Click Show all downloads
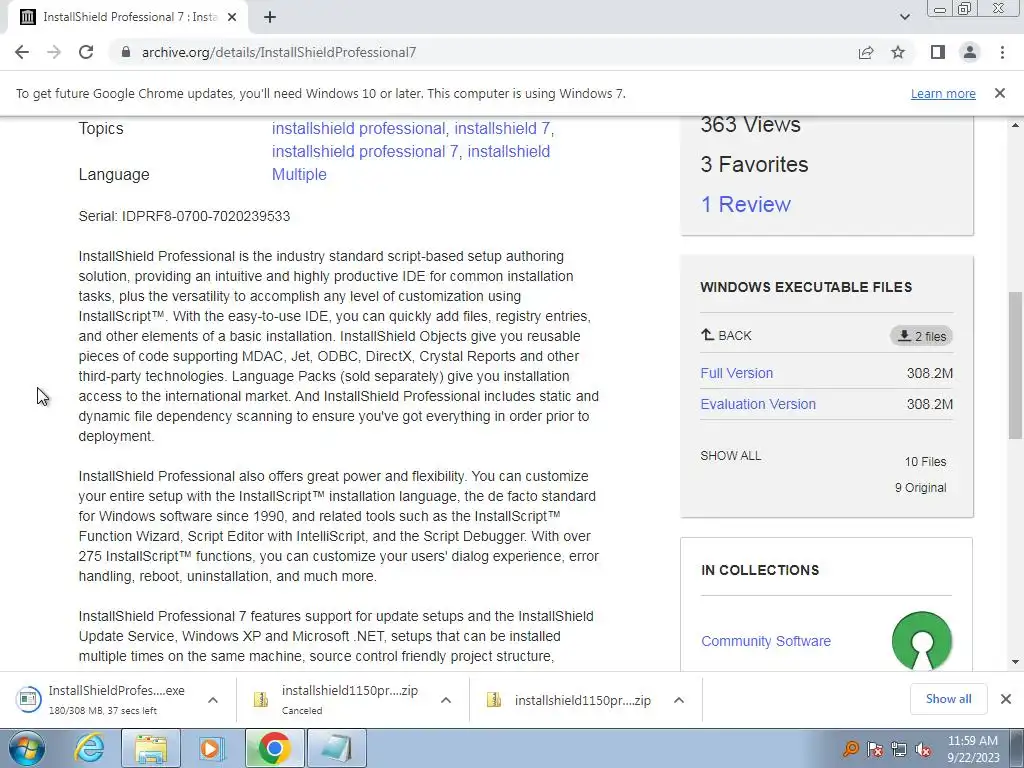Viewport: 1024px width, 768px height. (x=948, y=699)
